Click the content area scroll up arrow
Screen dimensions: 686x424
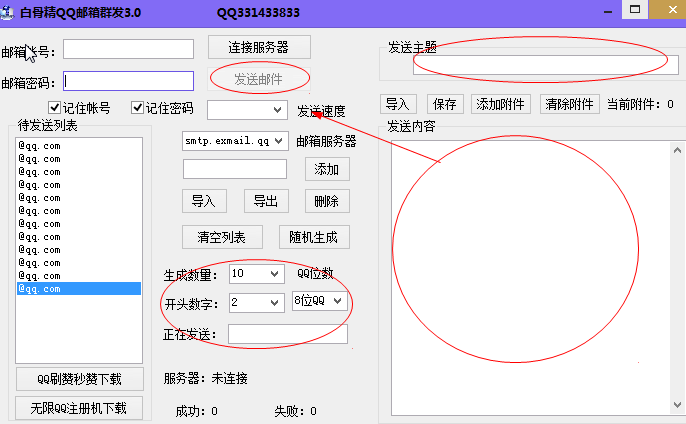coord(677,151)
